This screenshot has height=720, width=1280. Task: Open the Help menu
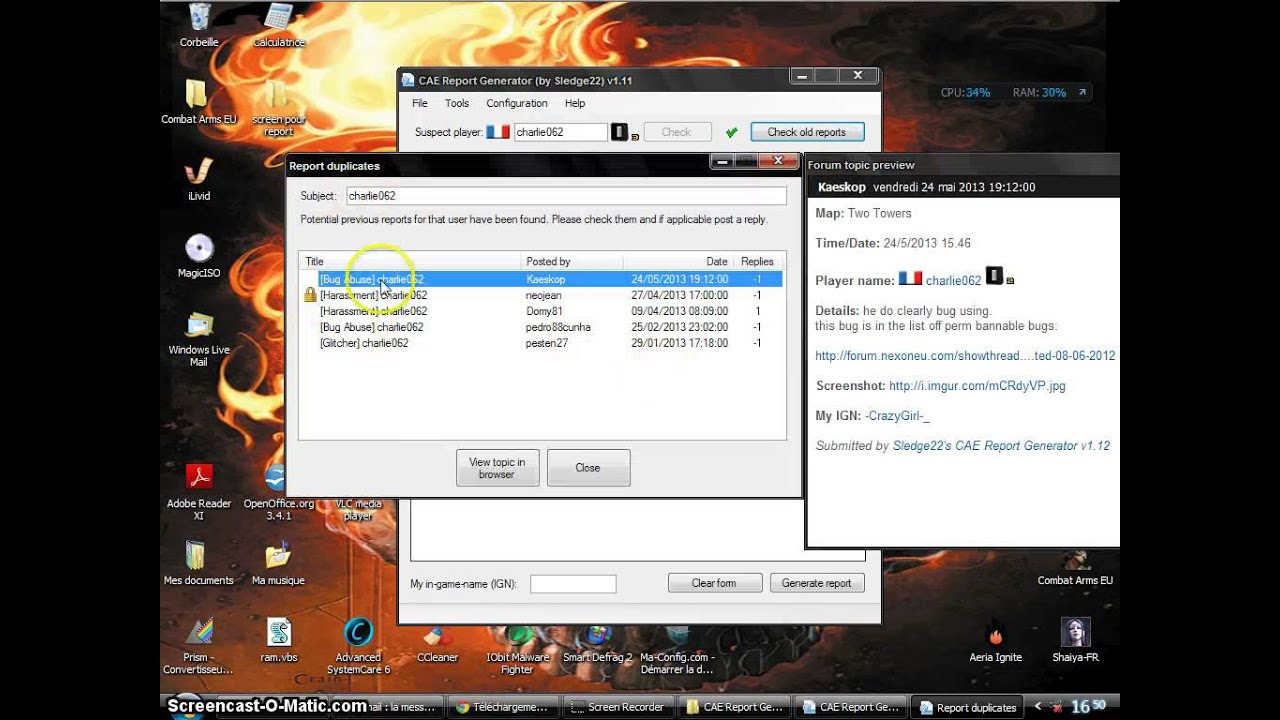575,103
